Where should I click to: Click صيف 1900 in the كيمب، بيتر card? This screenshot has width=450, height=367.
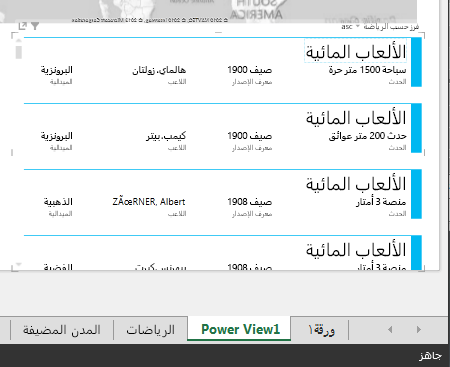click(250, 136)
